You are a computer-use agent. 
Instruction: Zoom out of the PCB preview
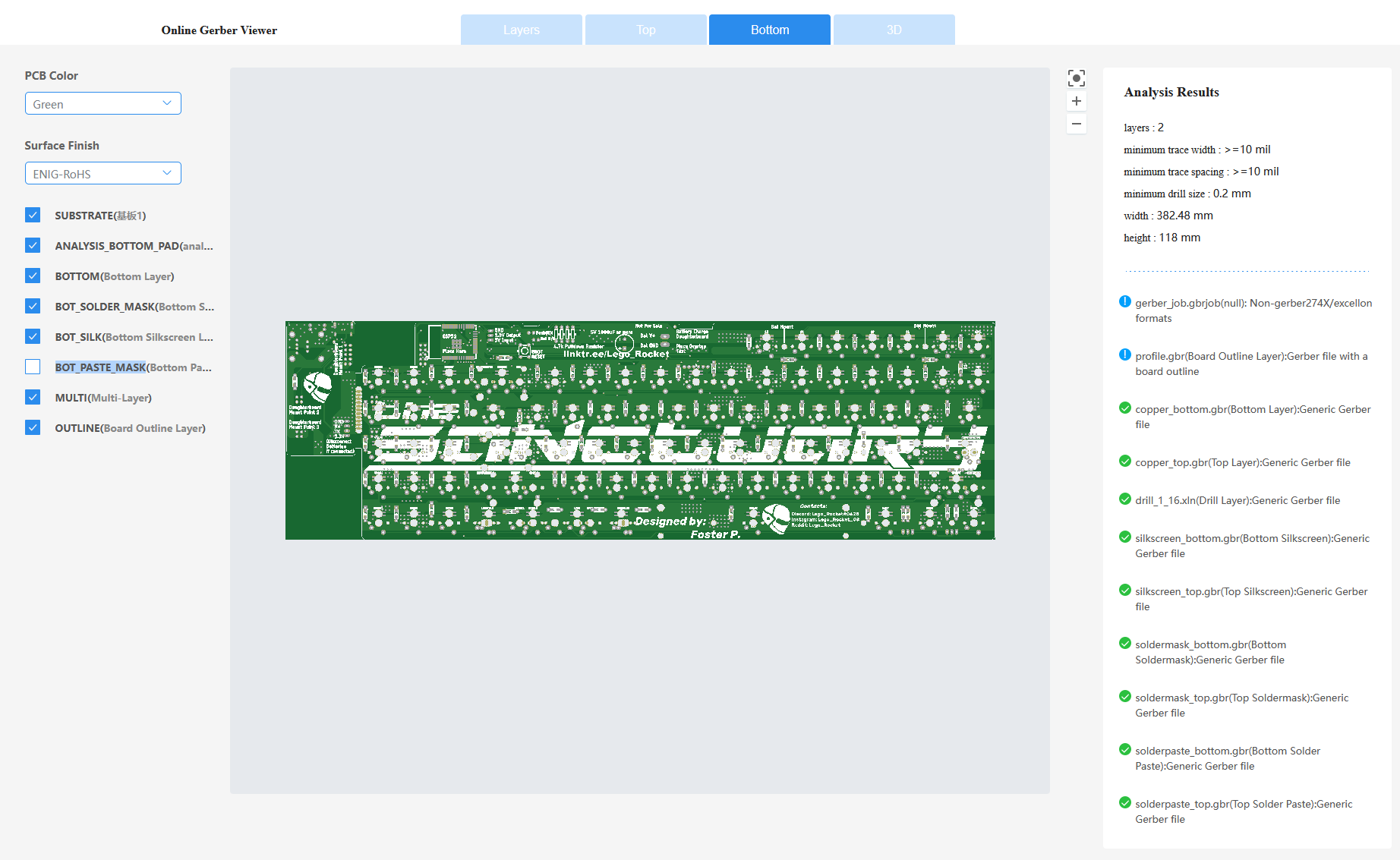tap(1076, 124)
